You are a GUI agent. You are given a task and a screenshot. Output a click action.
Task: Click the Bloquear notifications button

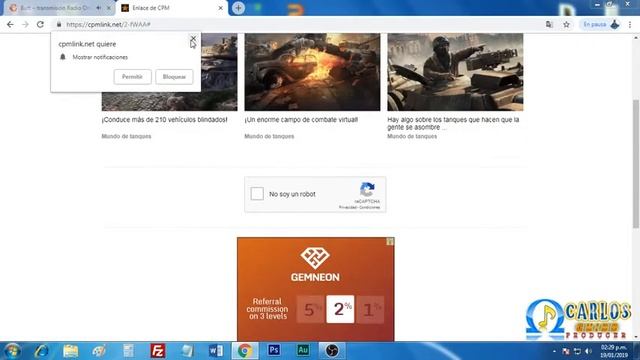click(x=174, y=77)
